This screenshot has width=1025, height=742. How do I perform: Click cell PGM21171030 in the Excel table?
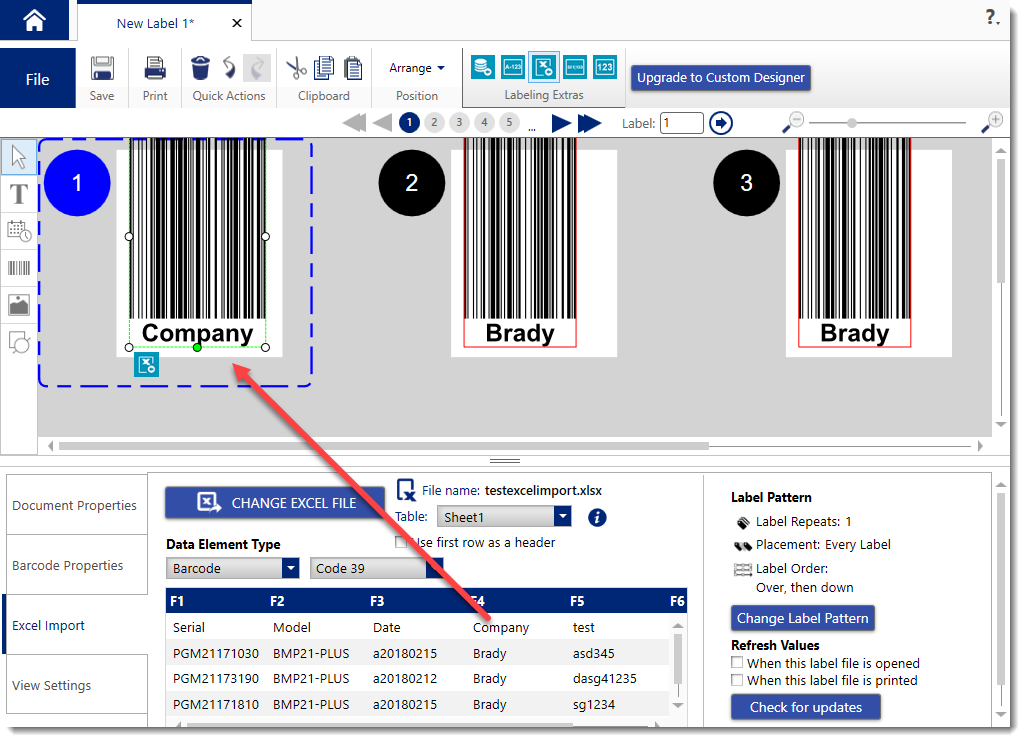point(216,653)
